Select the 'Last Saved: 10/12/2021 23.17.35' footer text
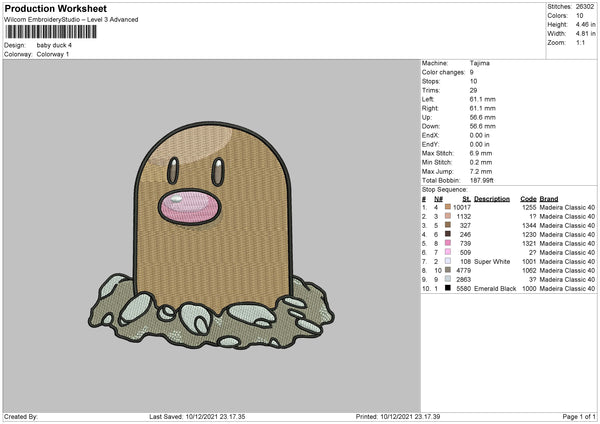Screen dimensions: 600x424 pyautogui.click(x=197, y=416)
